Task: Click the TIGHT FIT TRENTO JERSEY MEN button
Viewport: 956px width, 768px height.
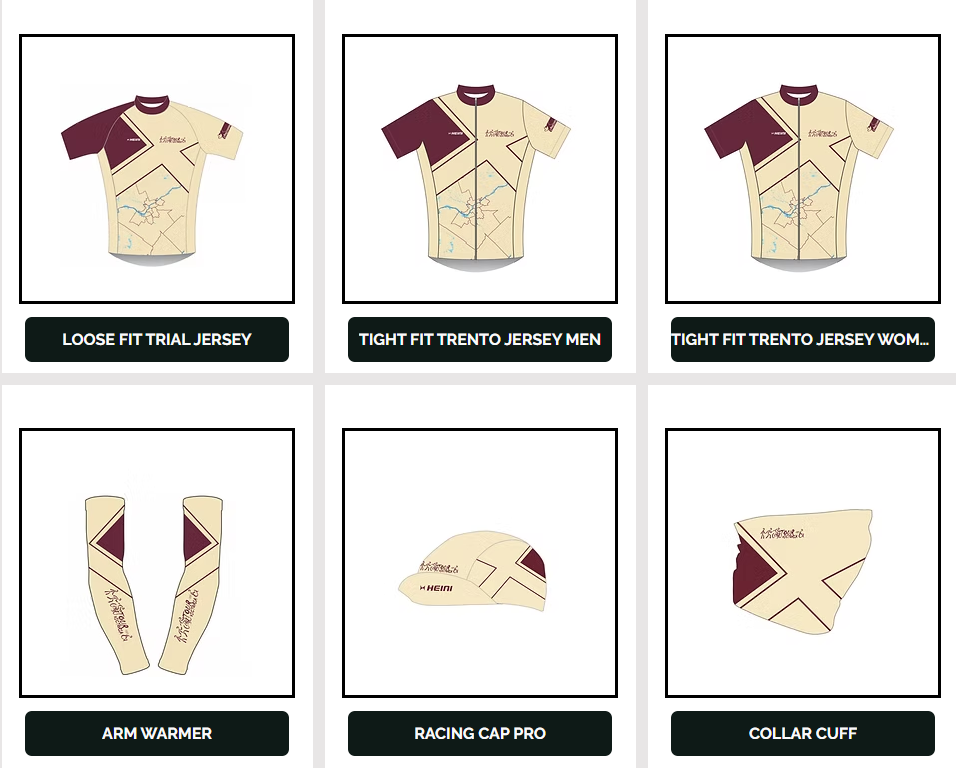Action: point(480,340)
